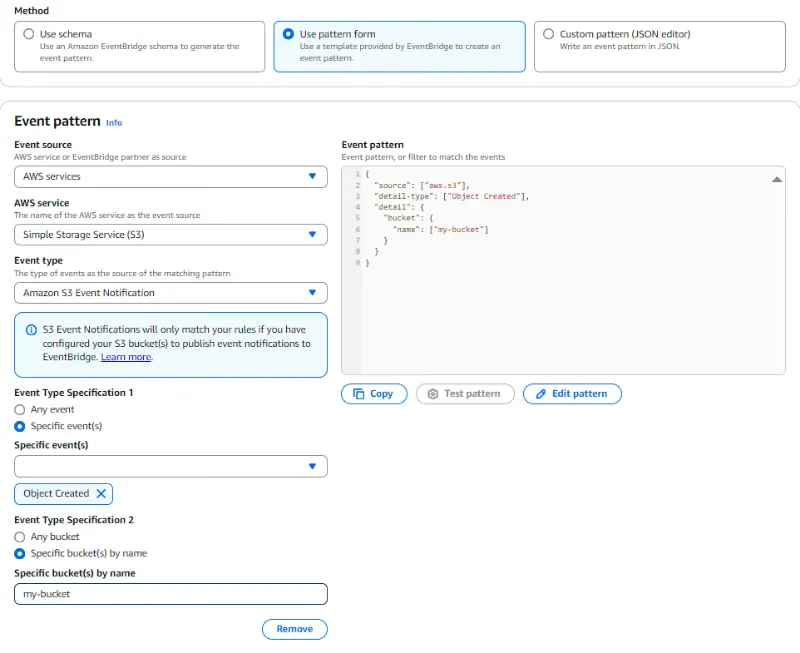The height and width of the screenshot is (653, 800).
Task: Select the Use schema method
Action: (x=139, y=46)
